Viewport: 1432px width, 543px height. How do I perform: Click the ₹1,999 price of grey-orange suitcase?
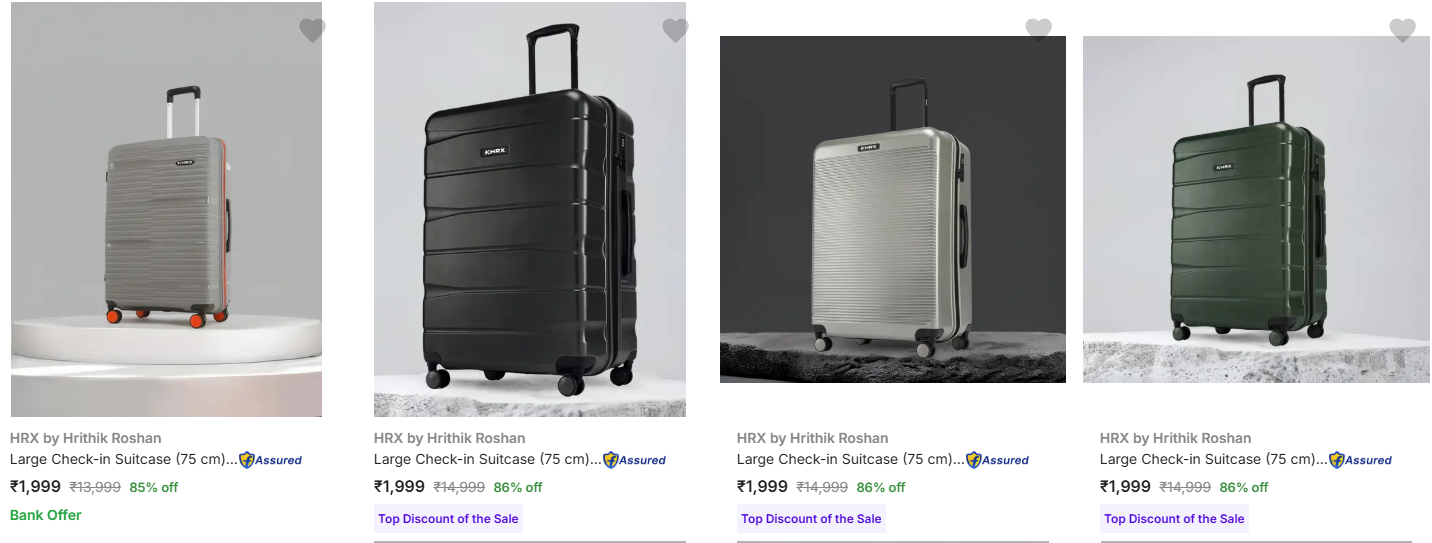tap(35, 487)
